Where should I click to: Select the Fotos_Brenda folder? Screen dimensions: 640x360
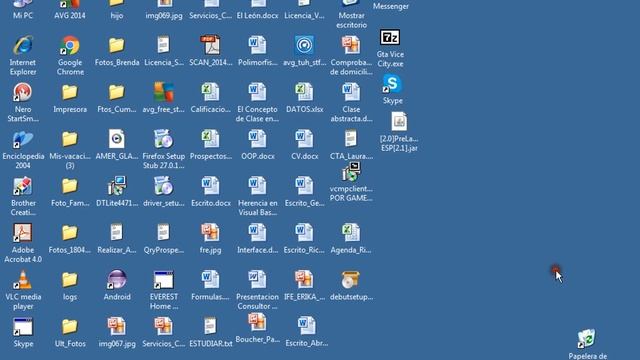[x=117, y=46]
